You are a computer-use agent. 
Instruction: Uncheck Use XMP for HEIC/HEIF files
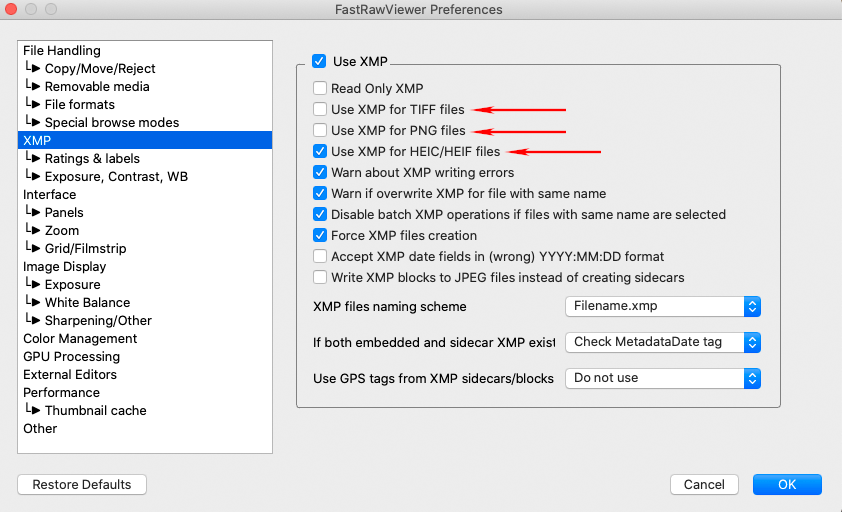[x=320, y=152]
